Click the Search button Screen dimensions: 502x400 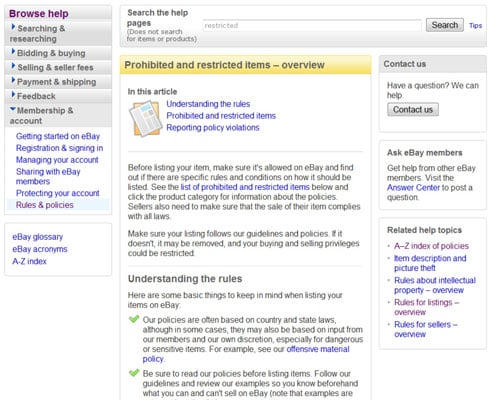pyautogui.click(x=445, y=25)
